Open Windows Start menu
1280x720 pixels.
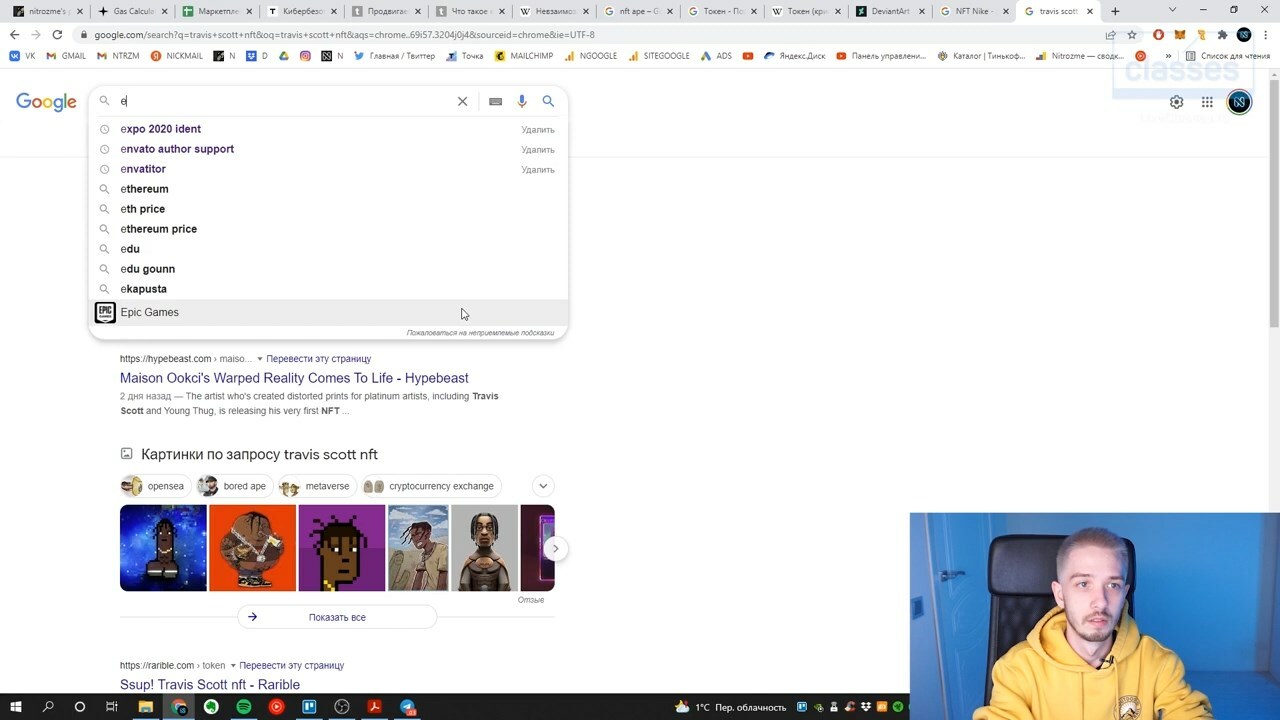pos(15,707)
